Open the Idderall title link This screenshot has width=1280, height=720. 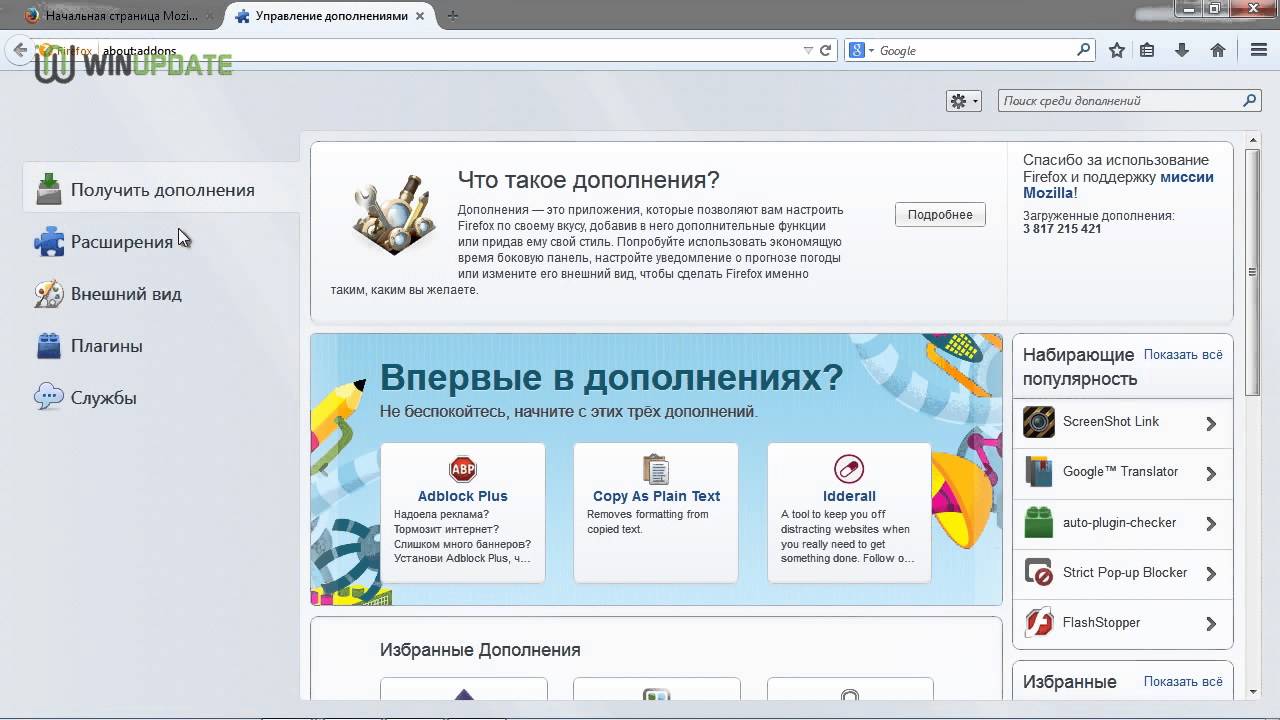coord(849,496)
